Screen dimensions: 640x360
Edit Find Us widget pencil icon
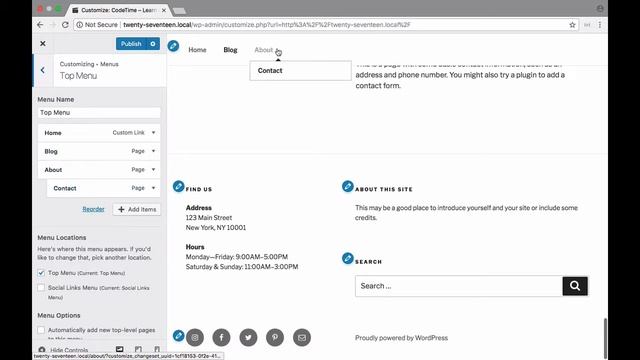pyautogui.click(x=178, y=187)
